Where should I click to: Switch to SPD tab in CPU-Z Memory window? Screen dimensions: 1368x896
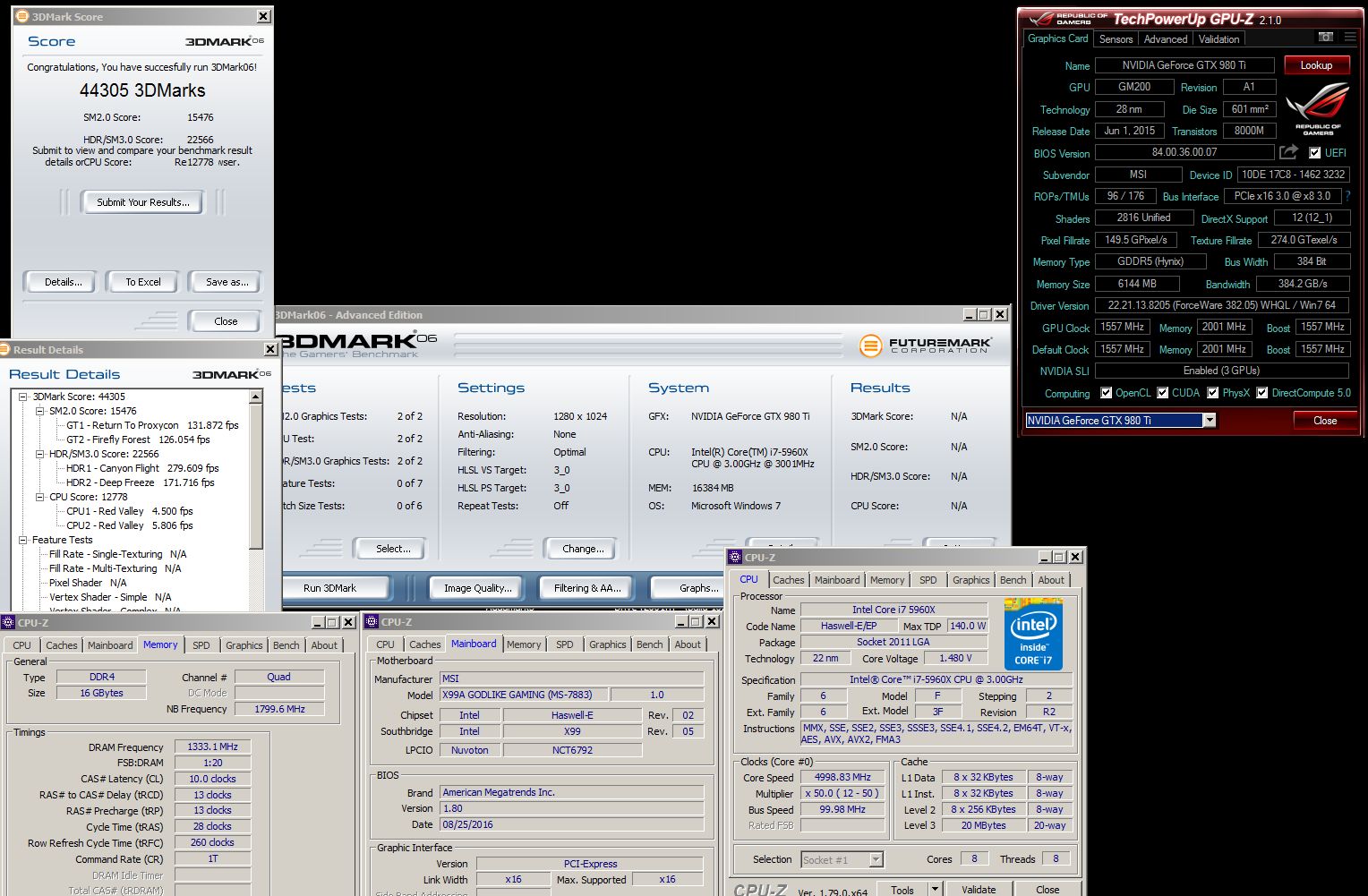pos(201,645)
